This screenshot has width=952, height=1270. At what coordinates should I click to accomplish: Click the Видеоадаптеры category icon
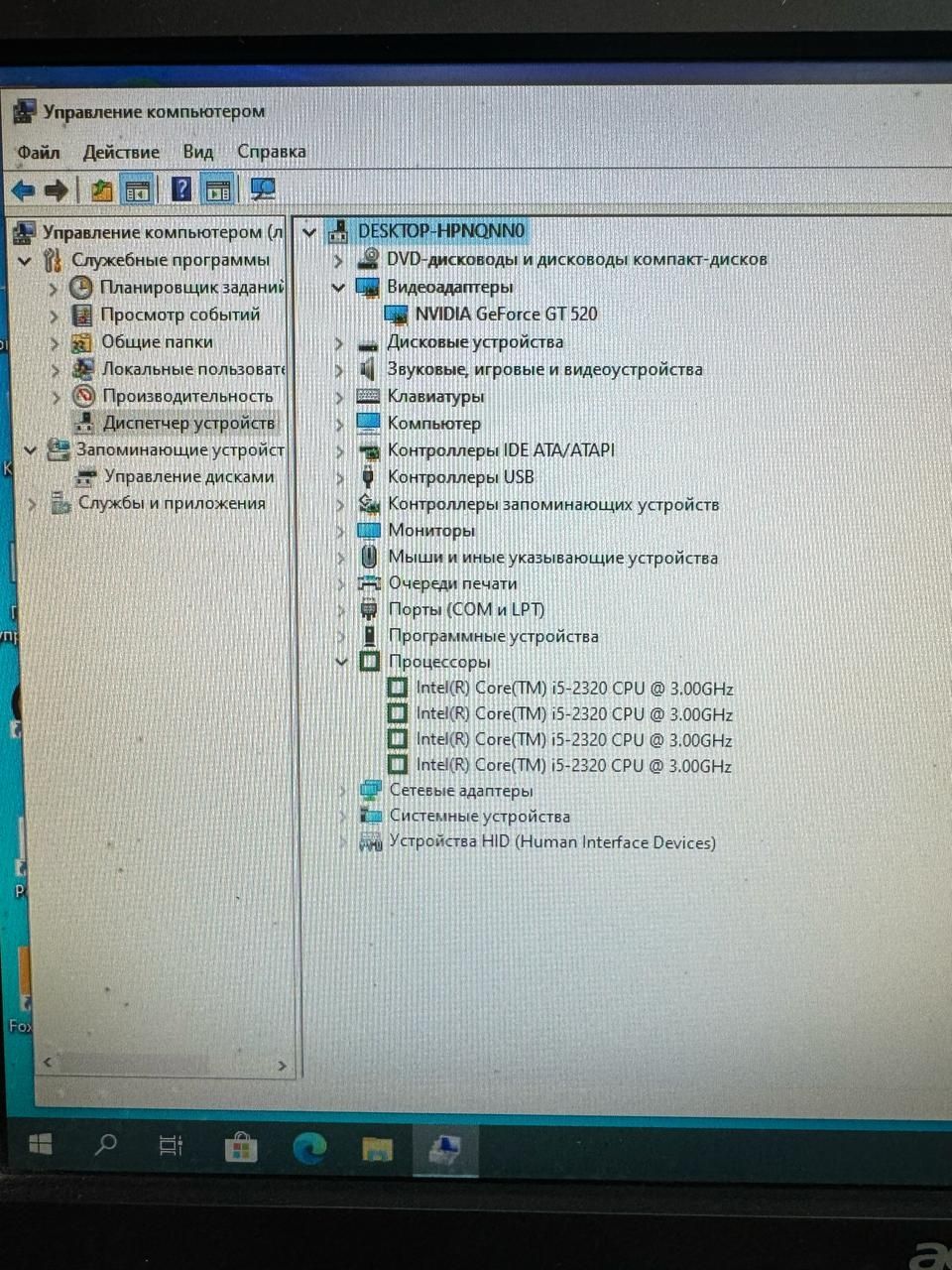point(368,287)
